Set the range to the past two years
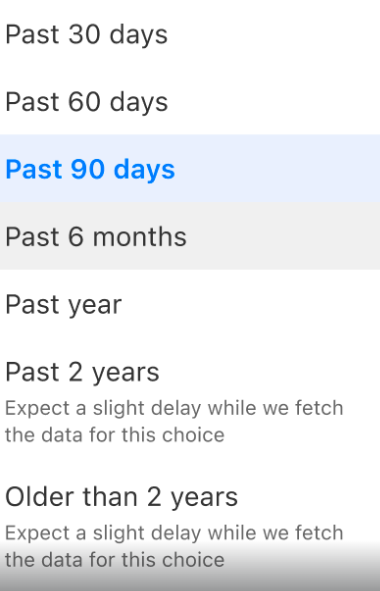380x591 pixels. (x=190, y=400)
